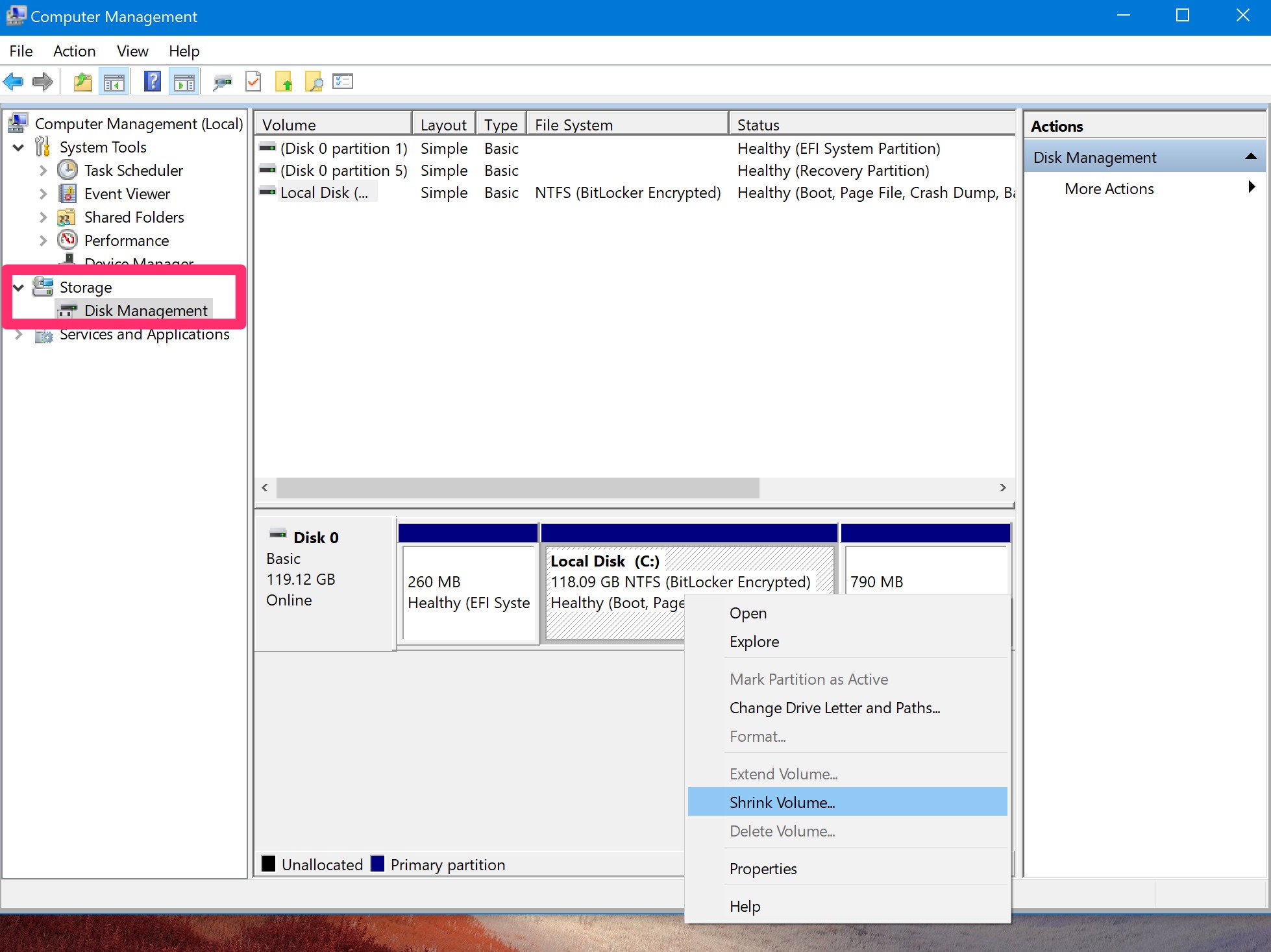Select the Local Disk volume row
Viewport: 1271px width, 952px height.
(635, 192)
